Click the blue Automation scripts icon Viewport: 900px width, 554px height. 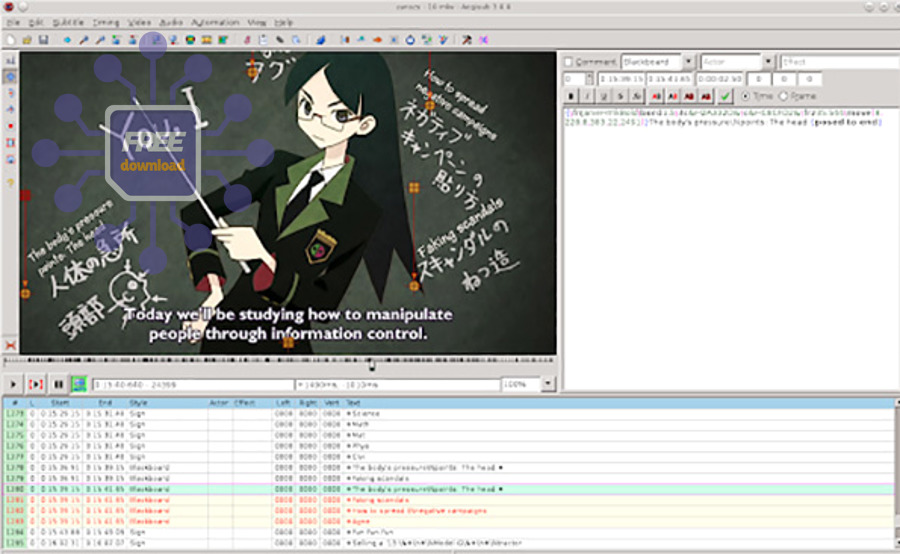(x=321, y=40)
